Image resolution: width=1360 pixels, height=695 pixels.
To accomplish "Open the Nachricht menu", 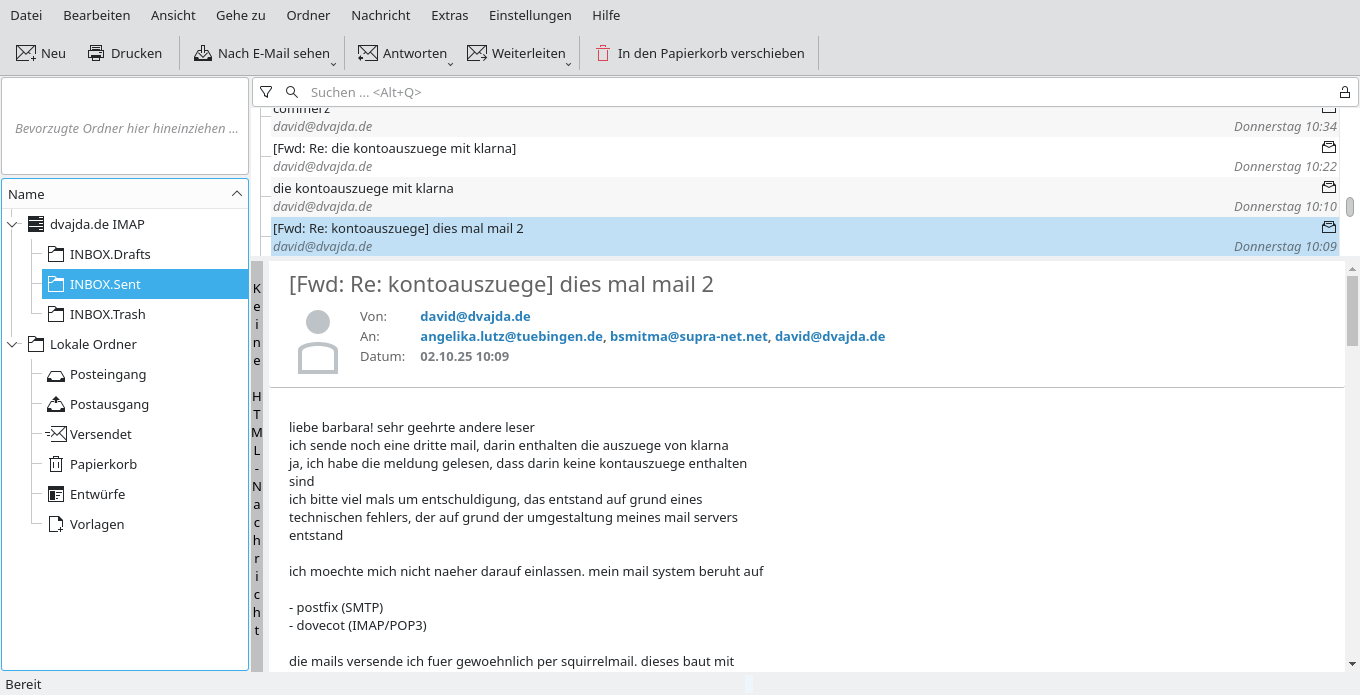I will [380, 15].
